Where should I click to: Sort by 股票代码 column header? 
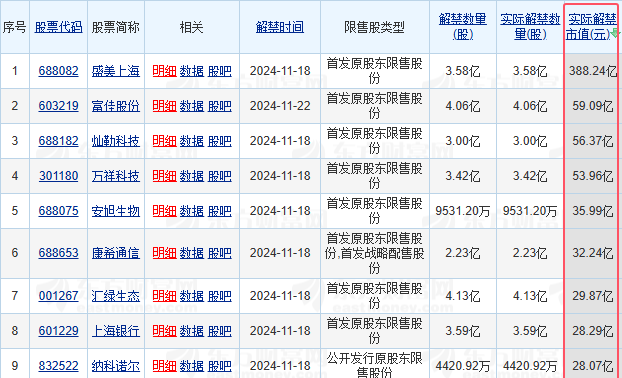59,27
